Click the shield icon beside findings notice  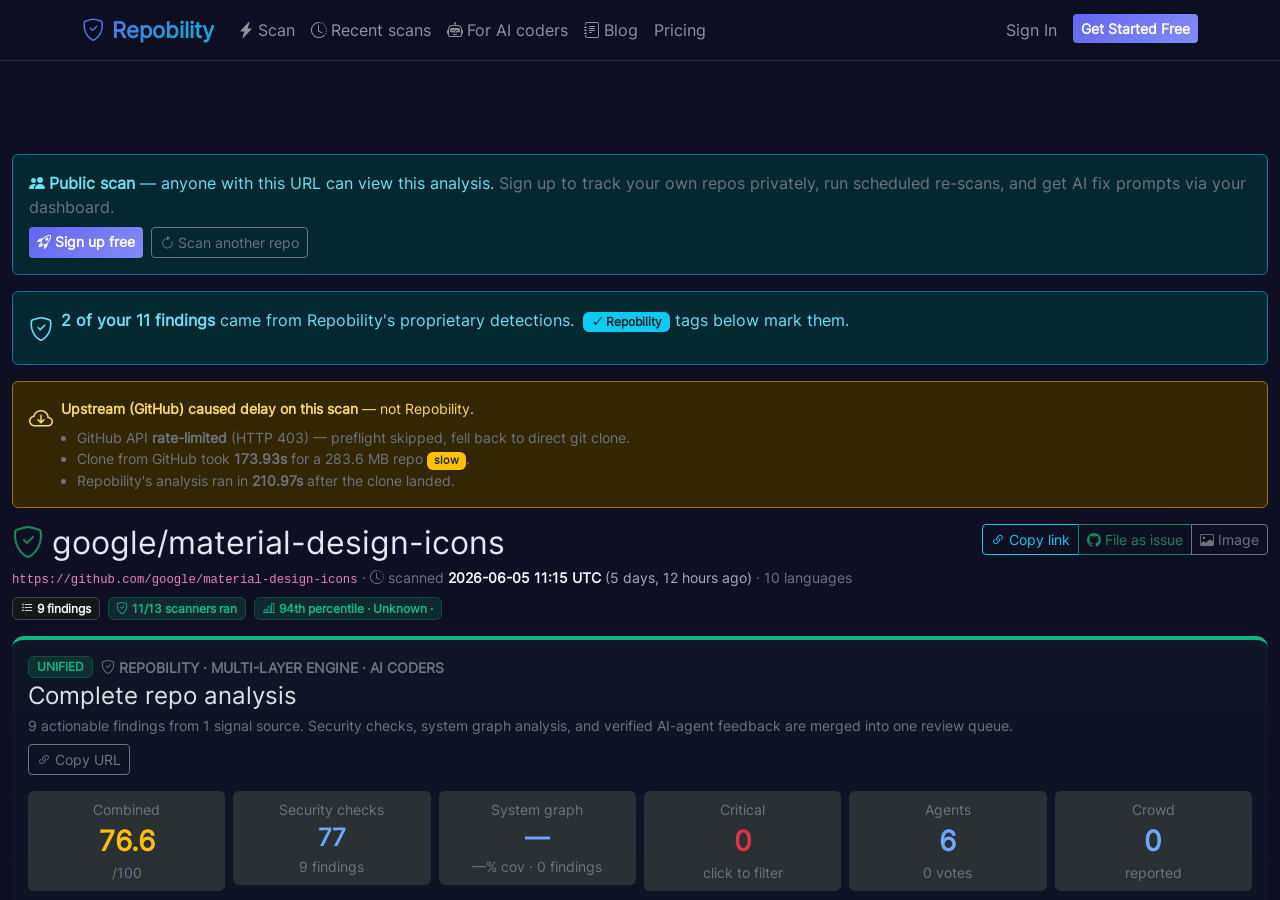[41, 328]
